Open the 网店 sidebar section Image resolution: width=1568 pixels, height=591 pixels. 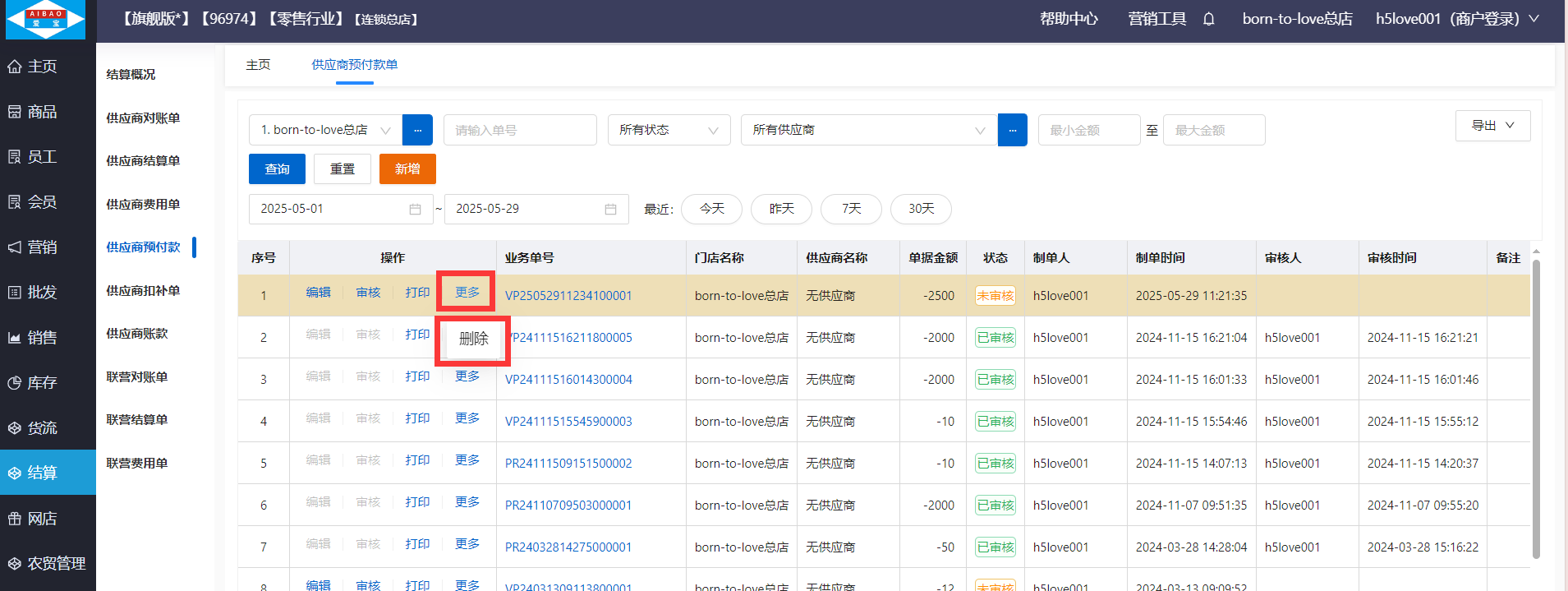click(43, 519)
